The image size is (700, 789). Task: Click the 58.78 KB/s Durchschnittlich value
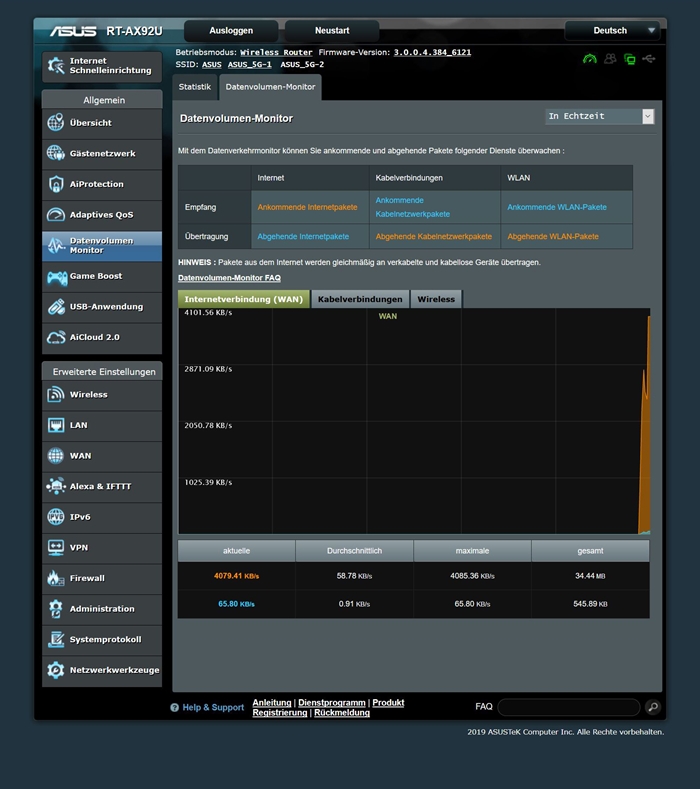pos(354,576)
